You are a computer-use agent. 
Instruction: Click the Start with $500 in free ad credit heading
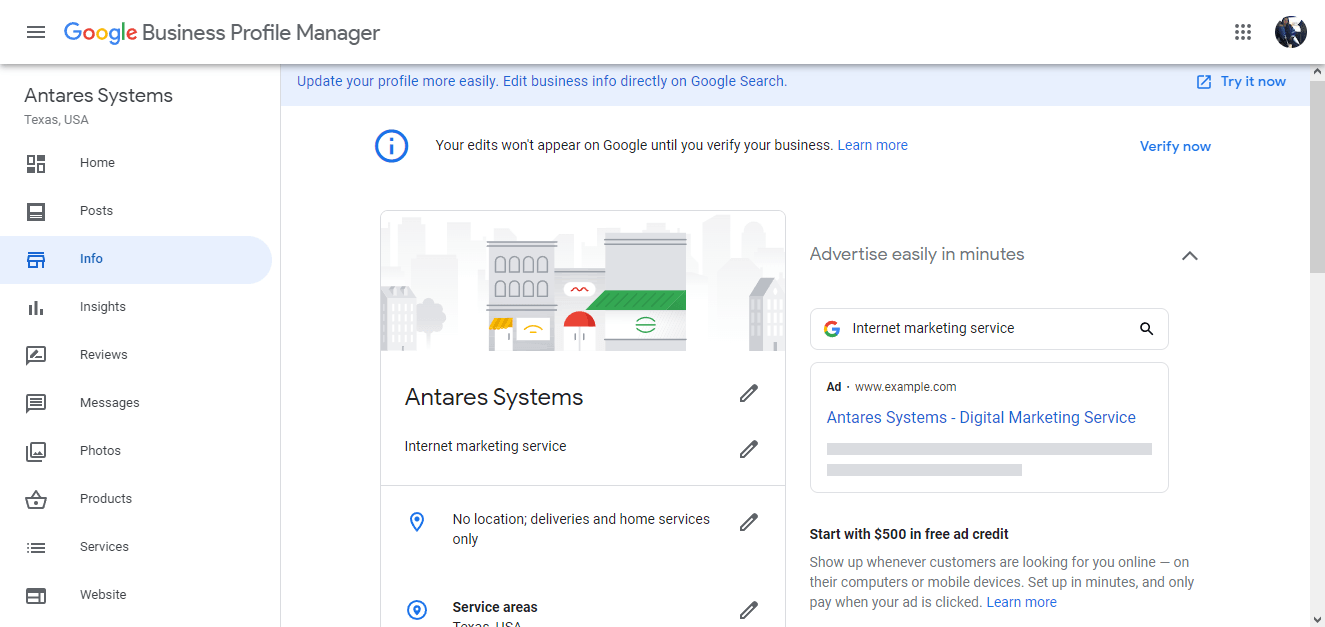(909, 534)
